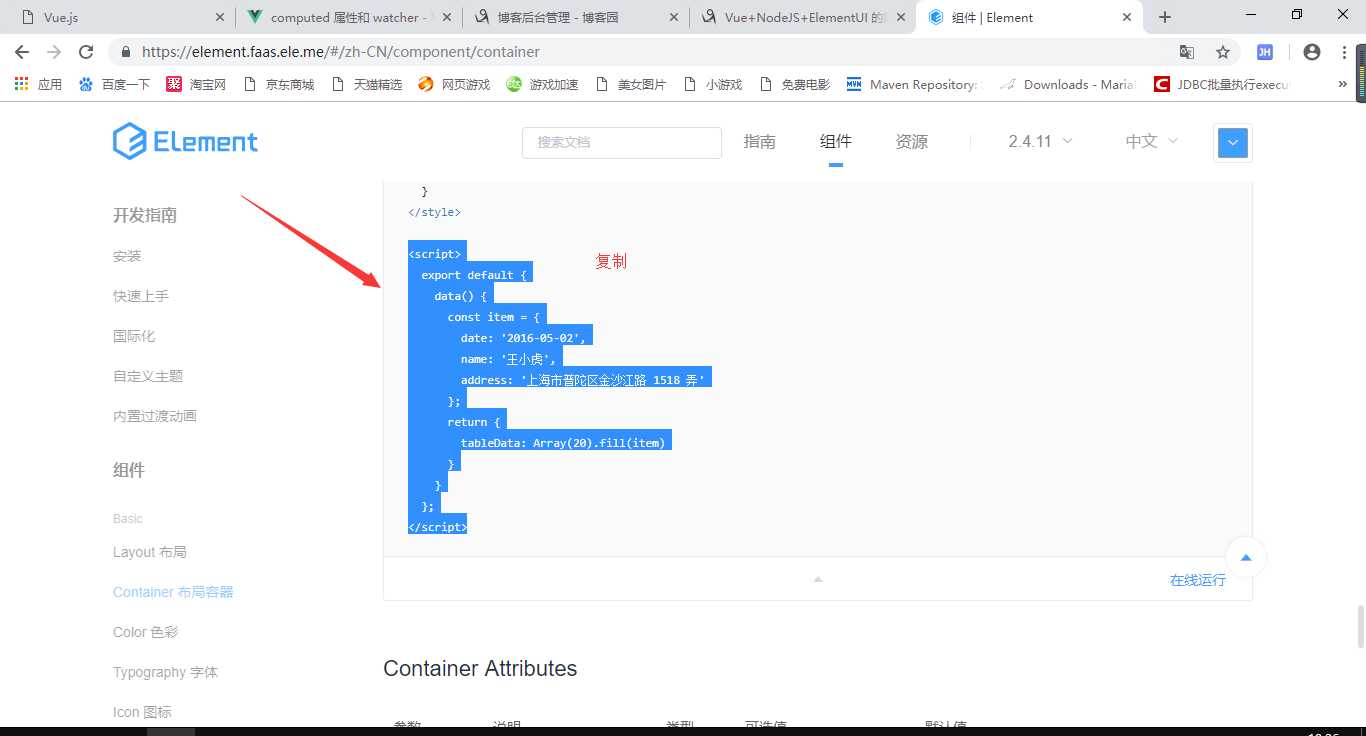Click the tableData: Array(20).fill(item) code line

coord(563,443)
